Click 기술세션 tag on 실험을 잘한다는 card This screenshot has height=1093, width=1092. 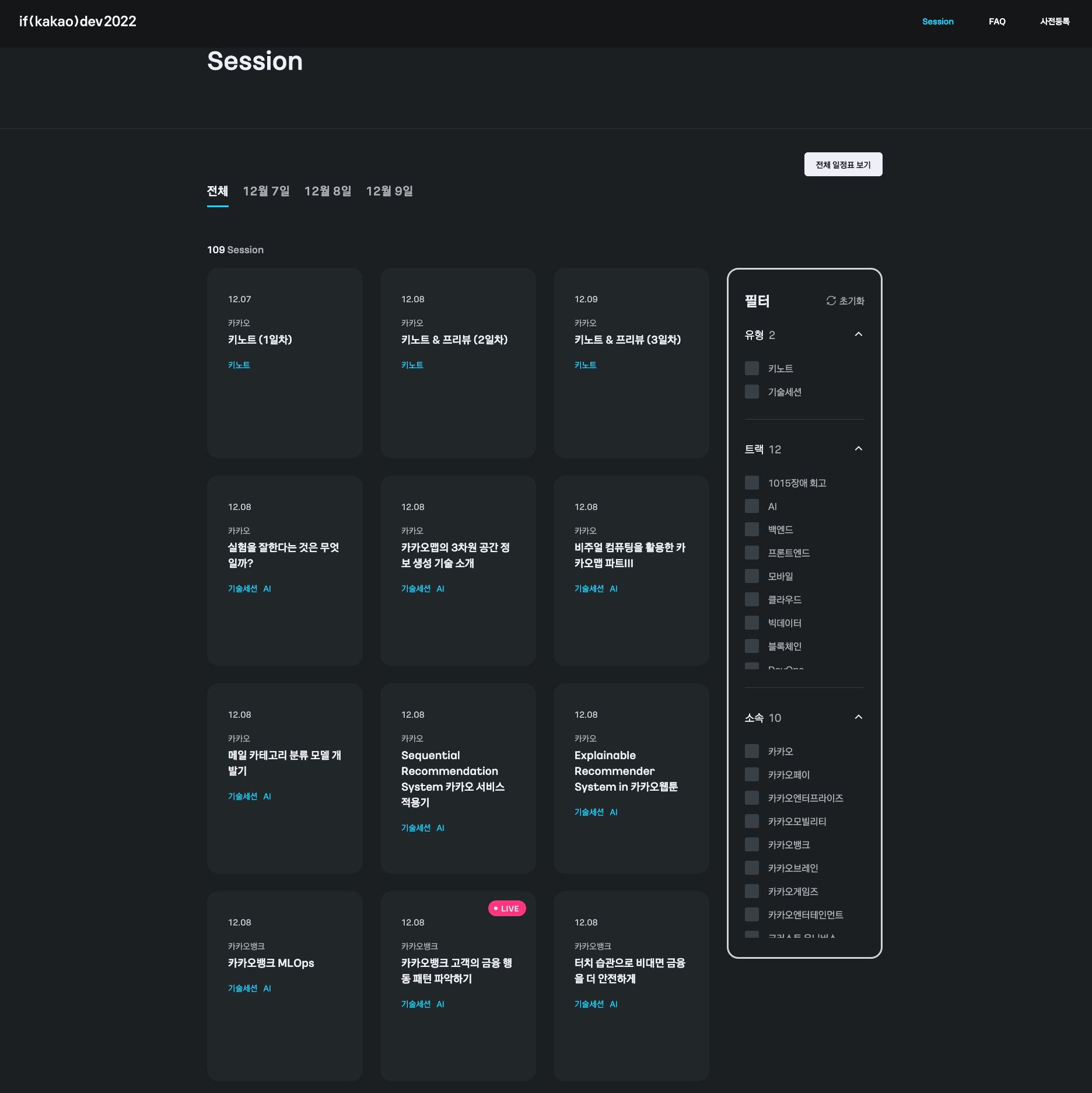pyautogui.click(x=243, y=589)
